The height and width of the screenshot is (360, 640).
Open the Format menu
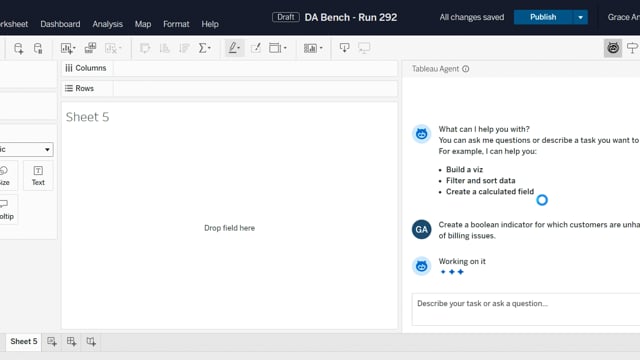coord(176,24)
